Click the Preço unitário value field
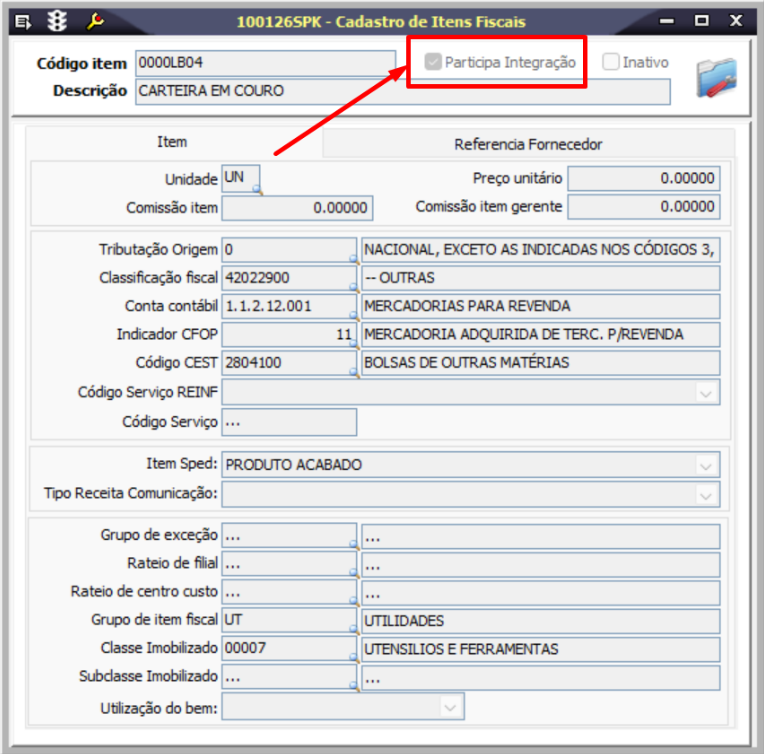The height and width of the screenshot is (754, 764). click(644, 178)
